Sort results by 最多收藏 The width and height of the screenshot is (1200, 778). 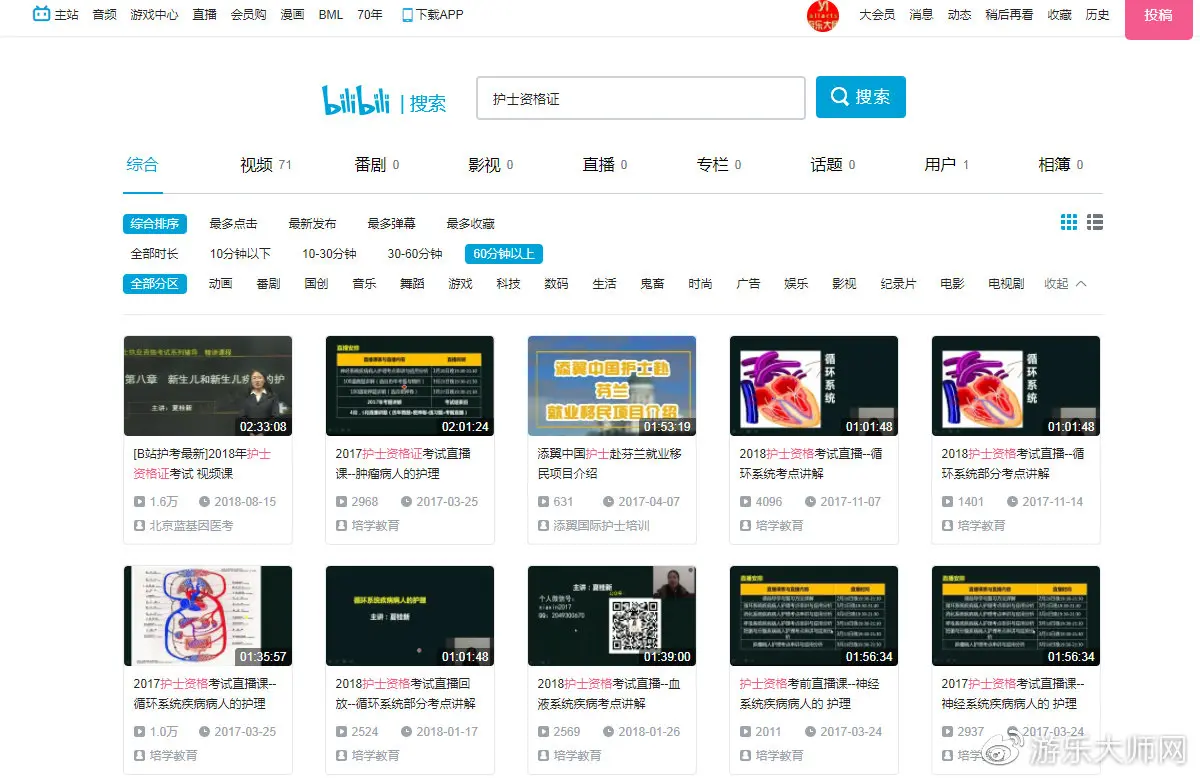(470, 224)
